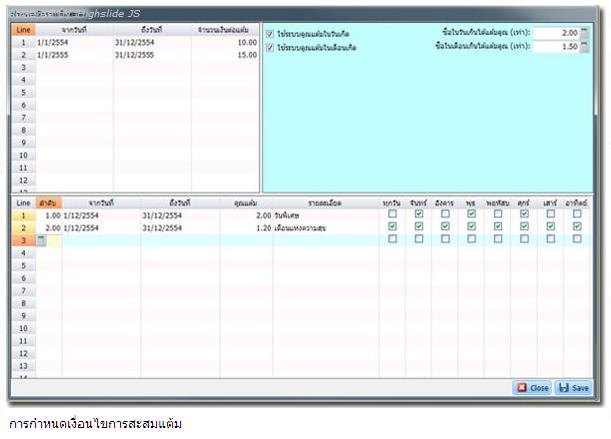The height and width of the screenshot is (439, 611).
Task: Toggle the birthday points multiplier checkbox (วันเกิด)
Action: point(270,34)
